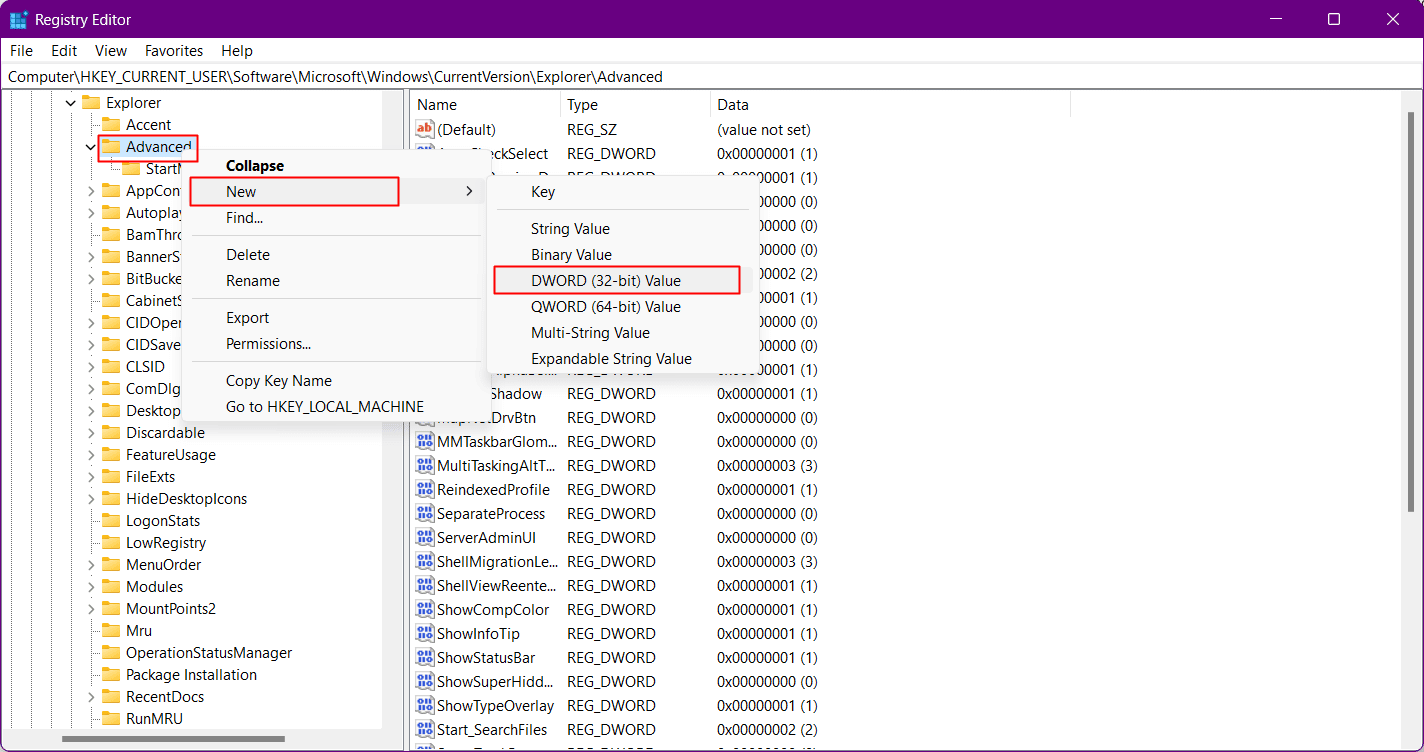Click the LogonStats folder icon
The image size is (1424, 752).
pyautogui.click(x=111, y=520)
